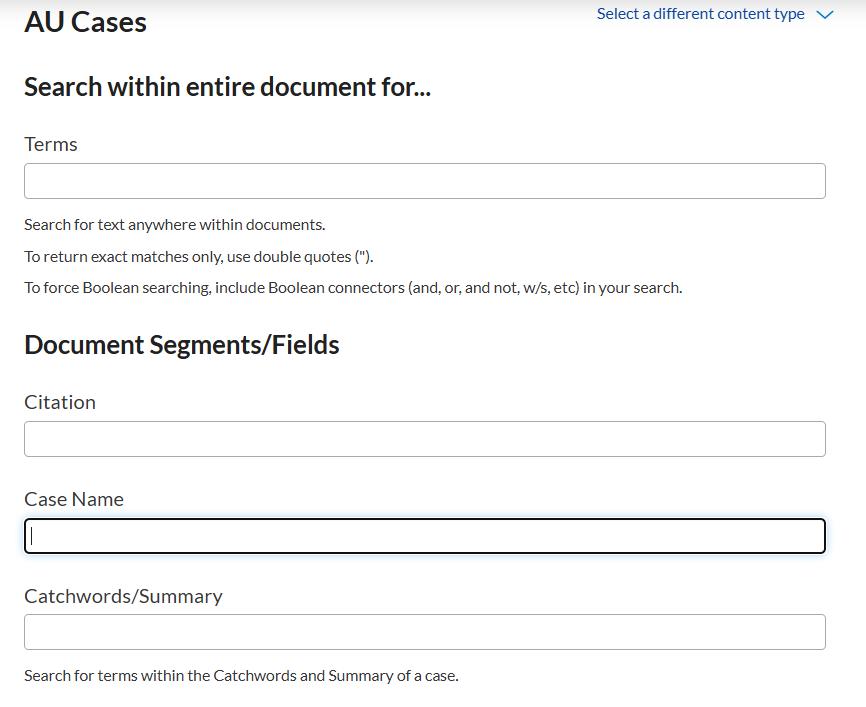The image size is (866, 707).
Task: Click the 'Document Segments/Fields' section heading
Action: tap(182, 345)
